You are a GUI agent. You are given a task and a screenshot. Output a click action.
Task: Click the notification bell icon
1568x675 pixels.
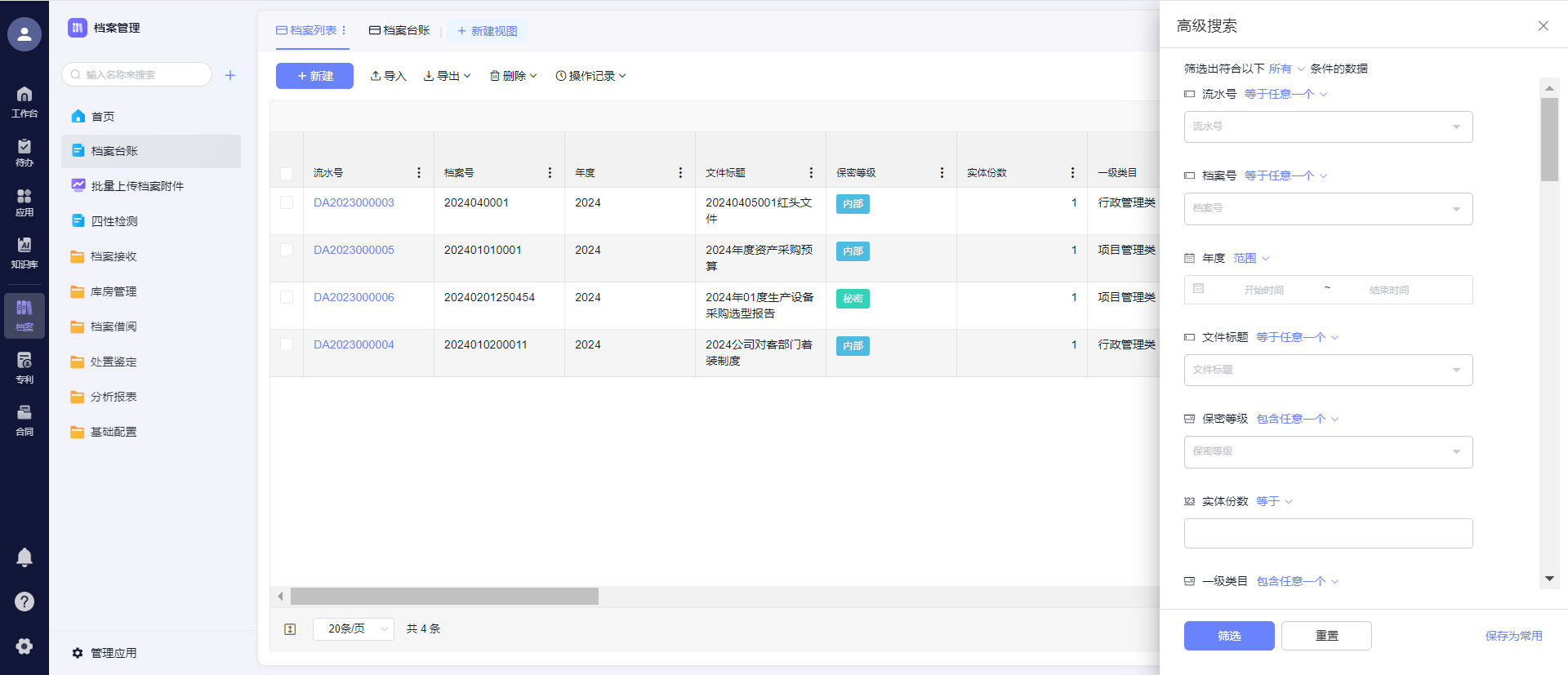click(24, 557)
